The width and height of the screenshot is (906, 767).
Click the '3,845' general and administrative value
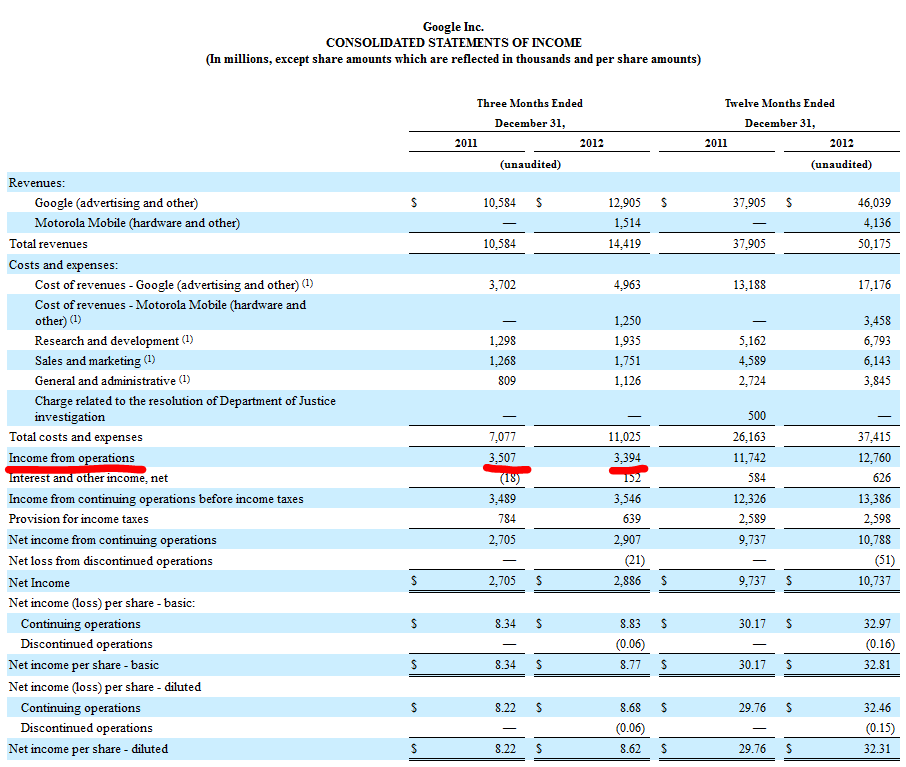[x=877, y=381]
